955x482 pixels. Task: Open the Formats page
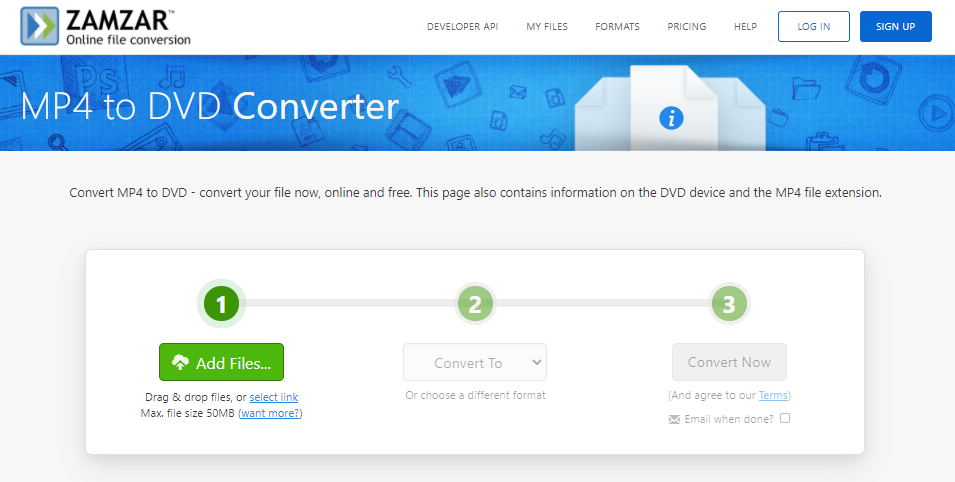617,27
